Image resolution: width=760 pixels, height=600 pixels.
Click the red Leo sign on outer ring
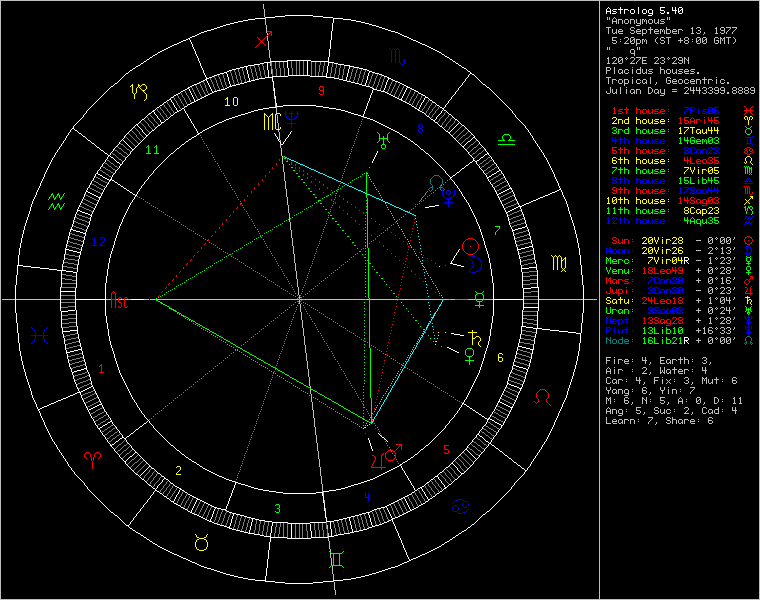pyautogui.click(x=542, y=396)
